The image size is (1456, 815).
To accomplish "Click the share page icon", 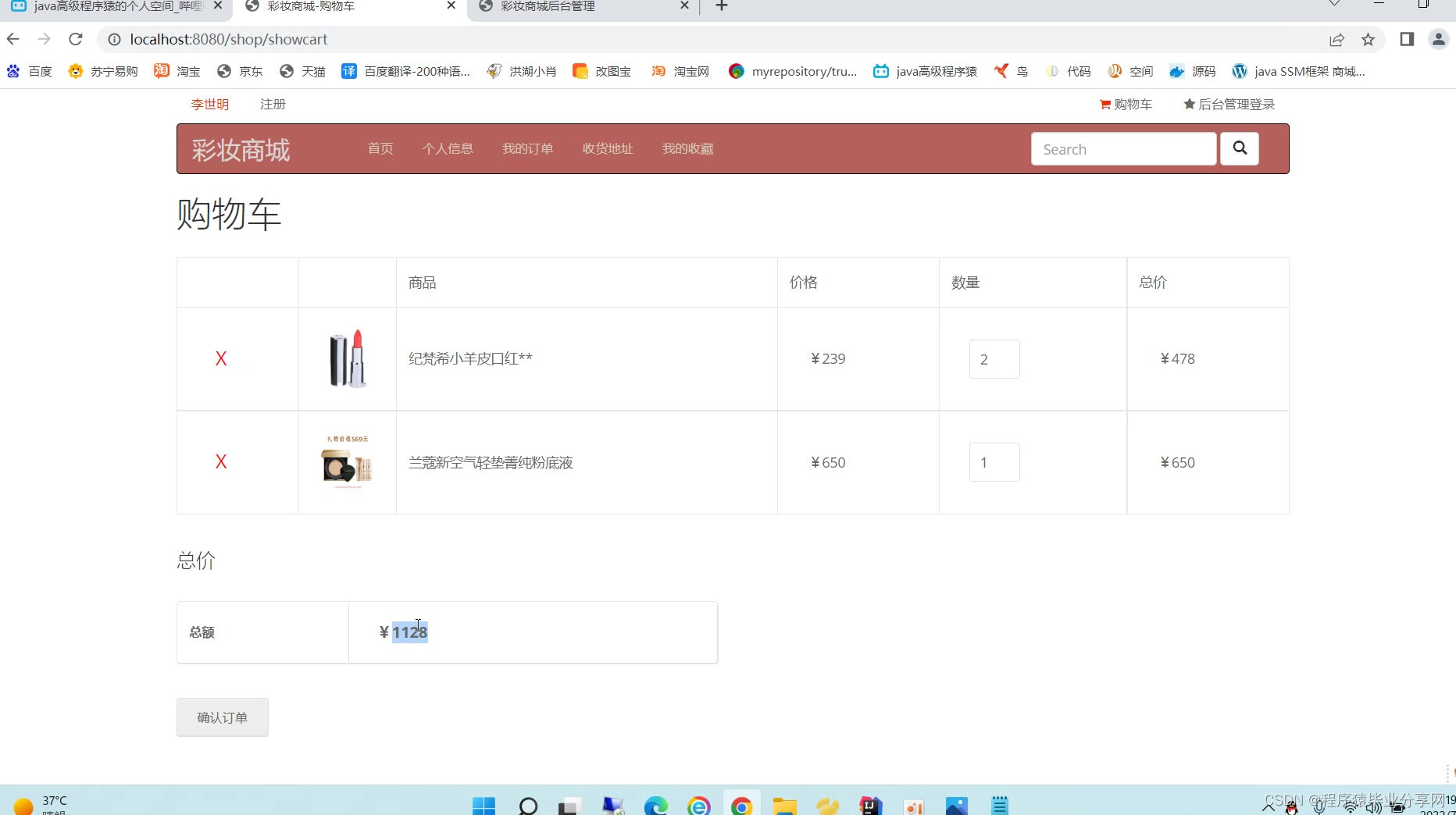I will [1336, 39].
